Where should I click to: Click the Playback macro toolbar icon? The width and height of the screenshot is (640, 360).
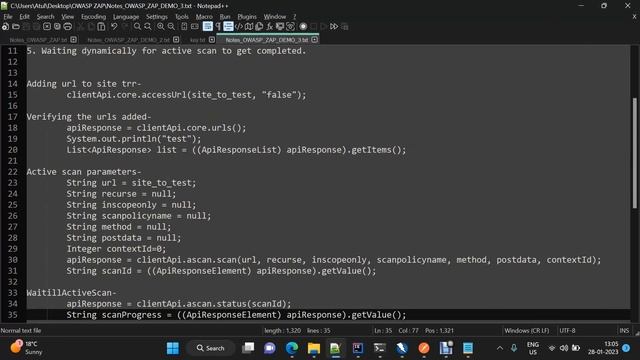(x=324, y=27)
